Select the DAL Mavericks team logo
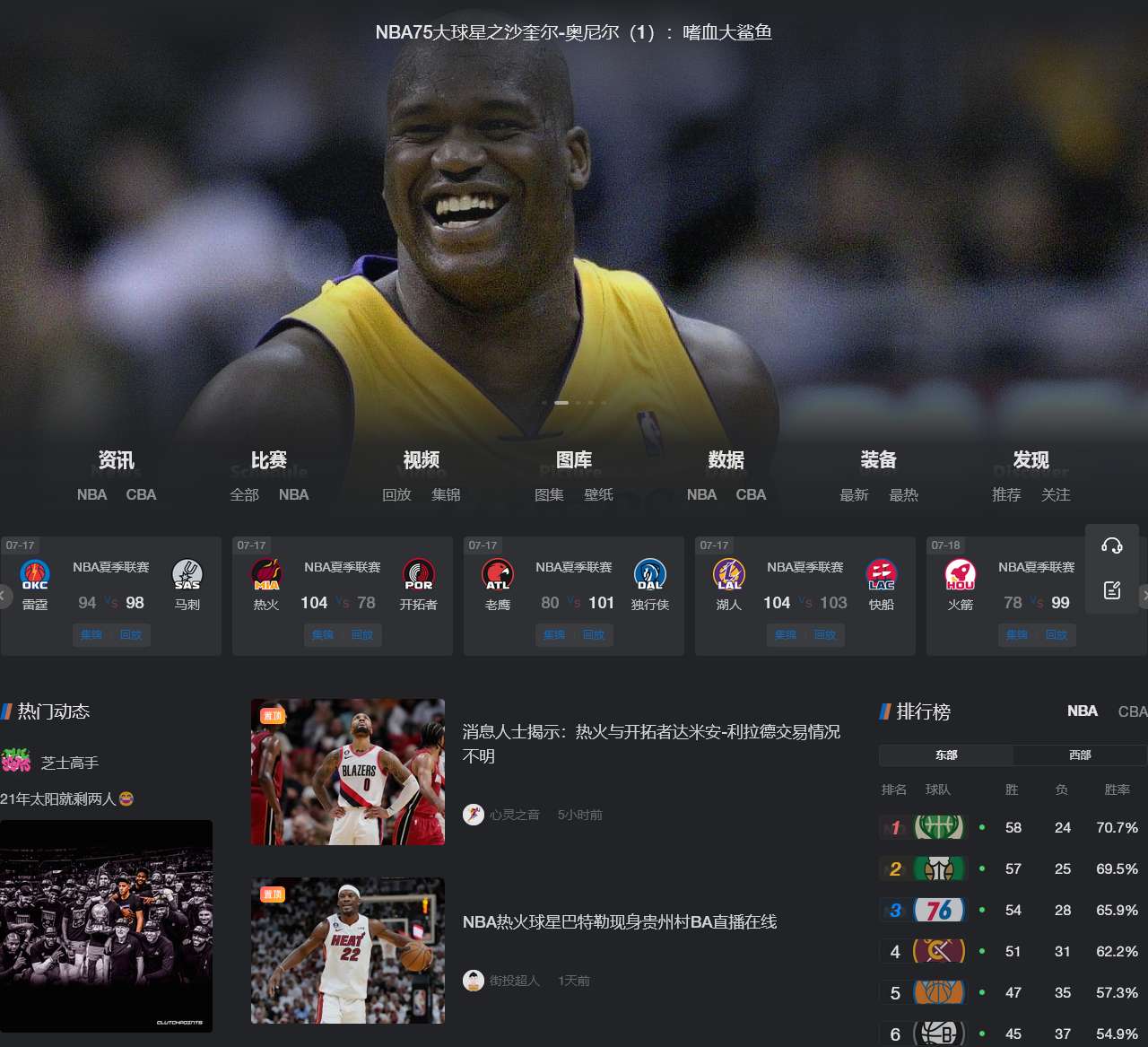This screenshot has height=1047, width=1148. pos(650,574)
